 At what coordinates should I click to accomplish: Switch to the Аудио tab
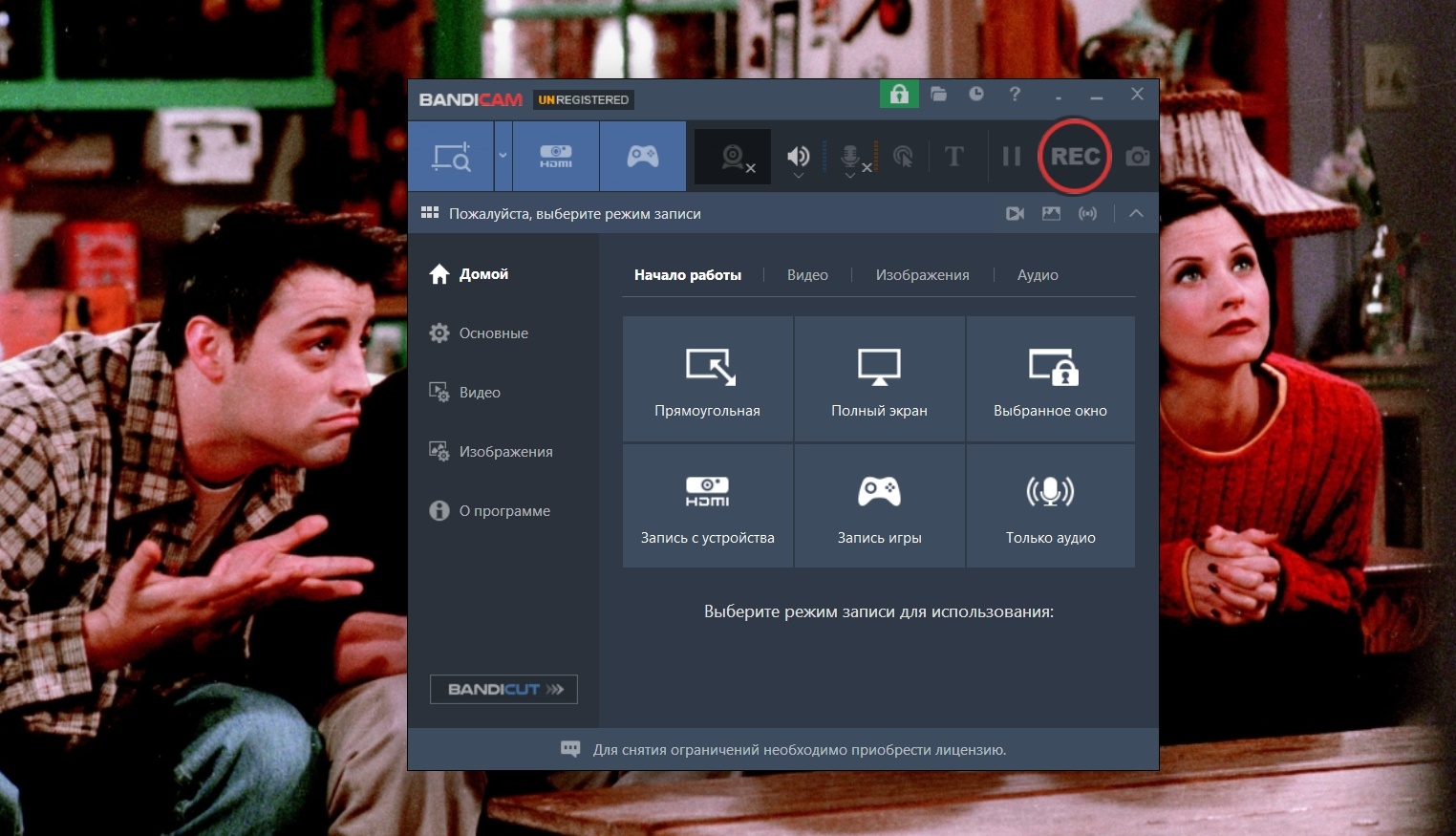point(1037,275)
